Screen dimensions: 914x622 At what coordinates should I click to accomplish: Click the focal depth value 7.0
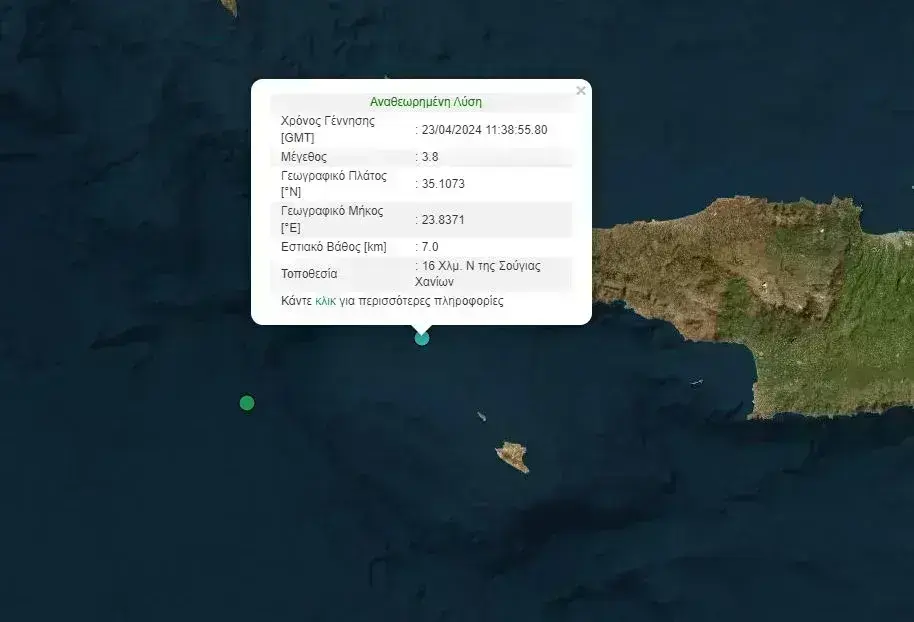point(430,247)
